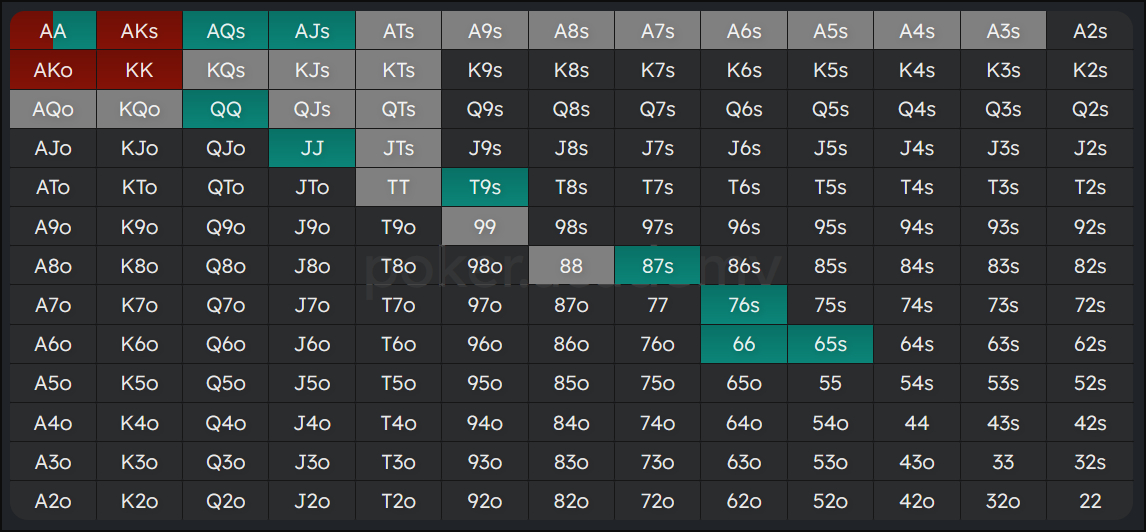The image size is (1146, 532).
Task: Click the JJ pocket pair cell
Action: pos(312,148)
